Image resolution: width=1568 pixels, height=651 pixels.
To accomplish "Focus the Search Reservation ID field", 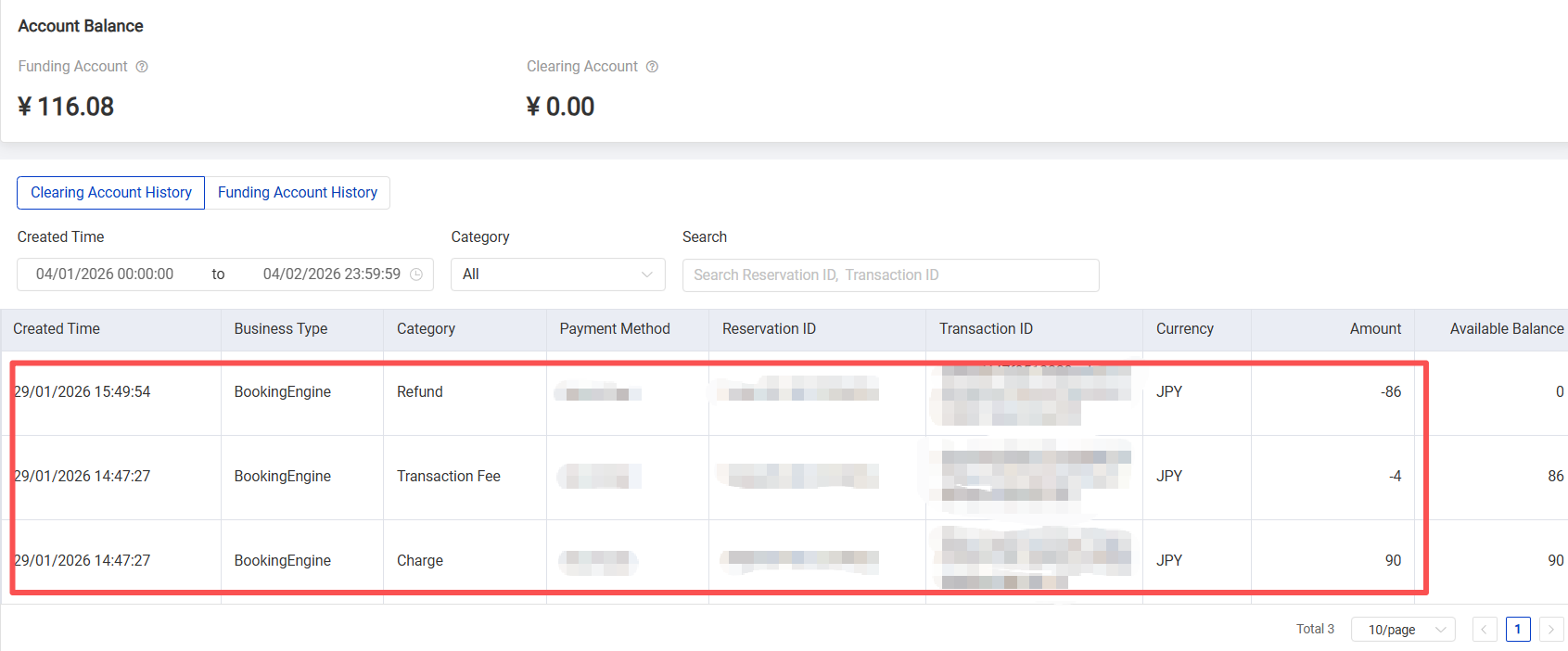I will (890, 275).
